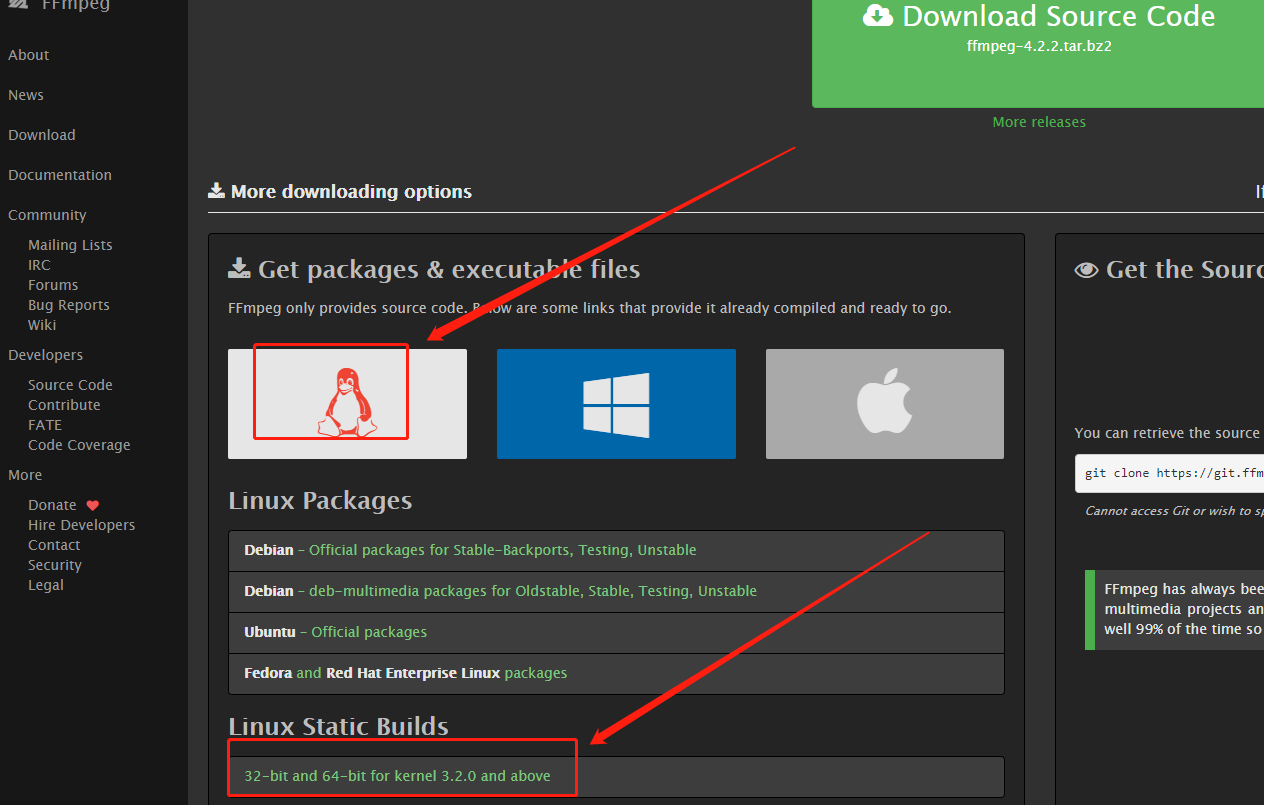The image size is (1264, 805).
Task: Open Debian Official packages link
Action: click(x=503, y=550)
